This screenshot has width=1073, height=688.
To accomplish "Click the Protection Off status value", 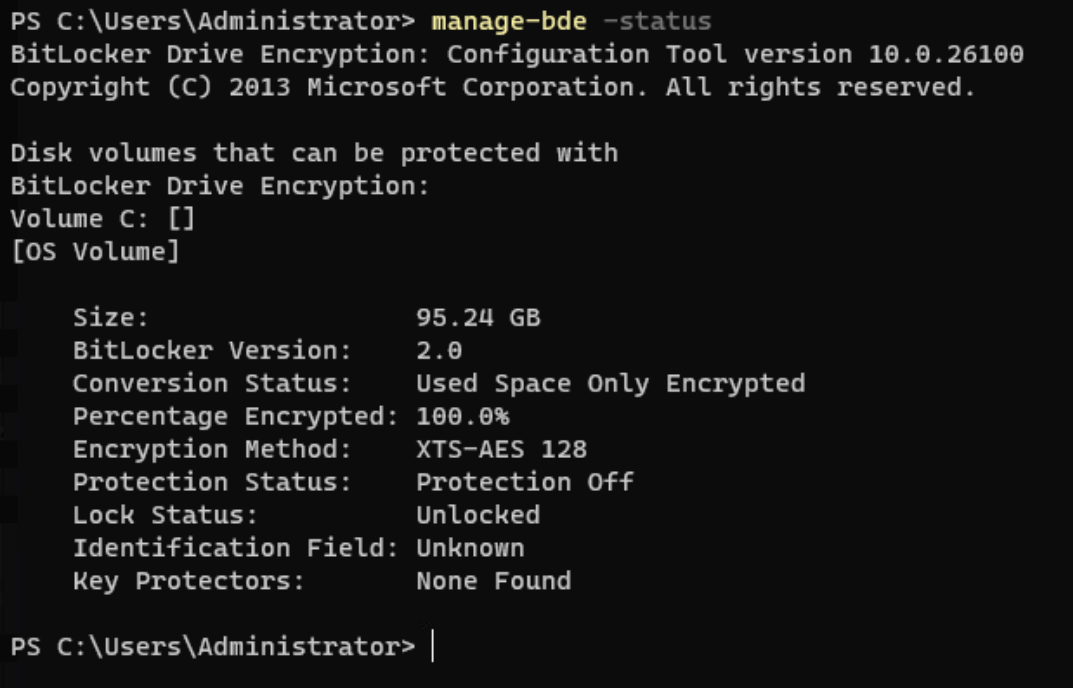I will [524, 482].
